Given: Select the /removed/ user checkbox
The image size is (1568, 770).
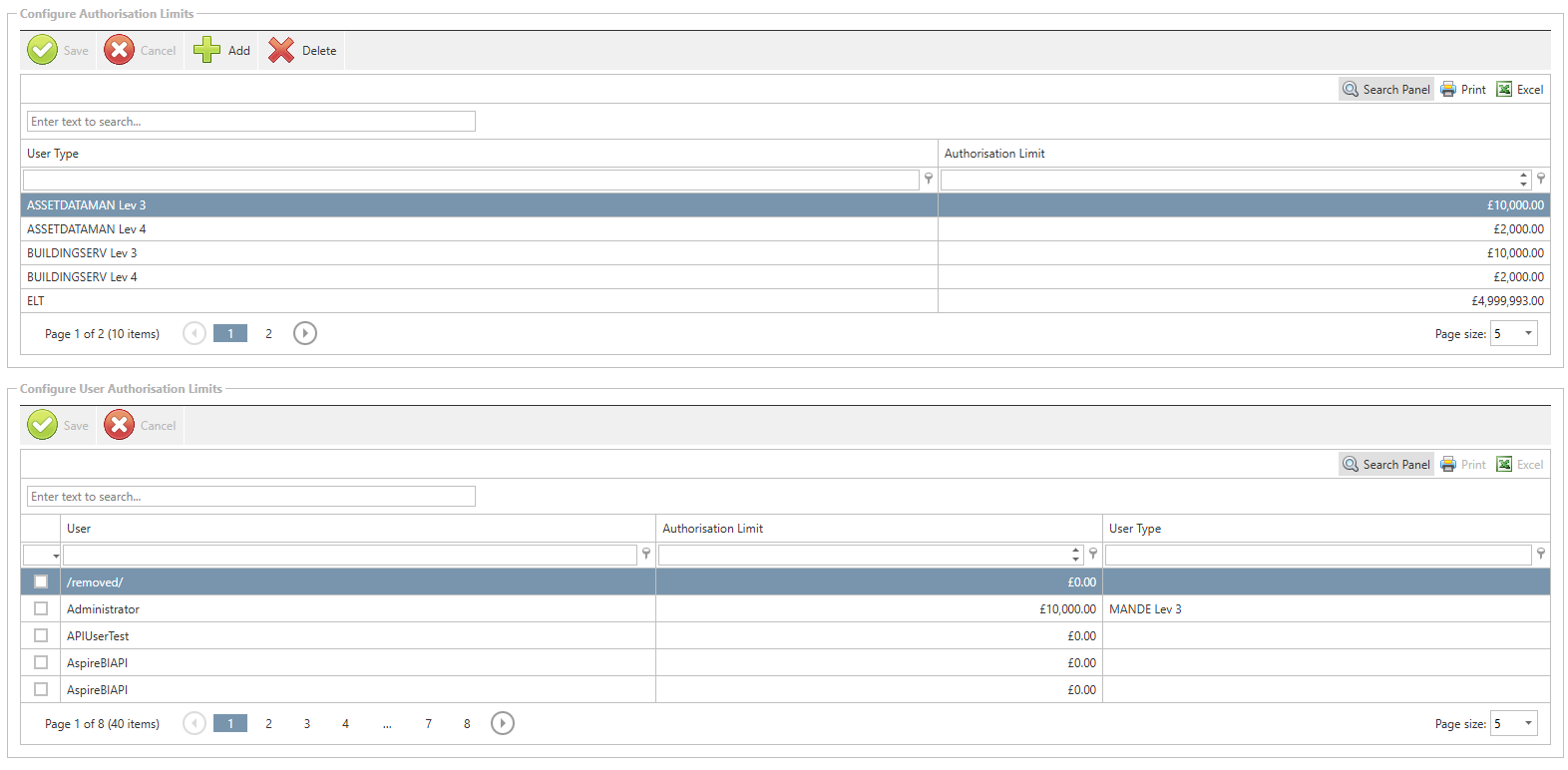Looking at the screenshot, I should click(41, 581).
